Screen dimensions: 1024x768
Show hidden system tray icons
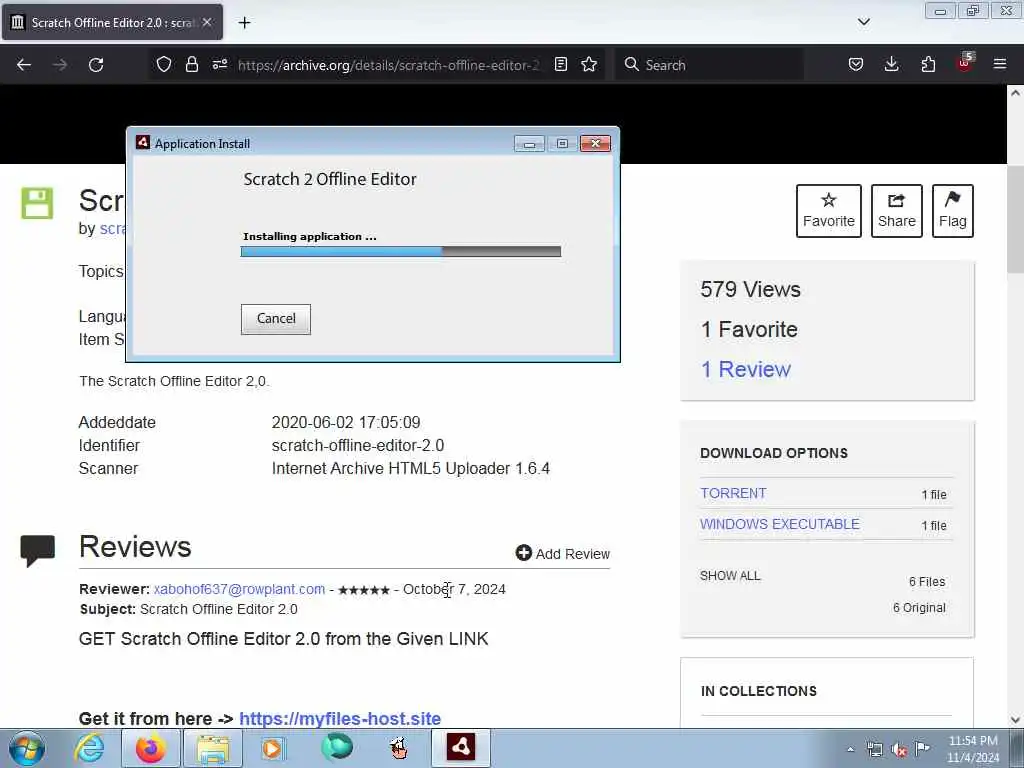click(x=850, y=750)
